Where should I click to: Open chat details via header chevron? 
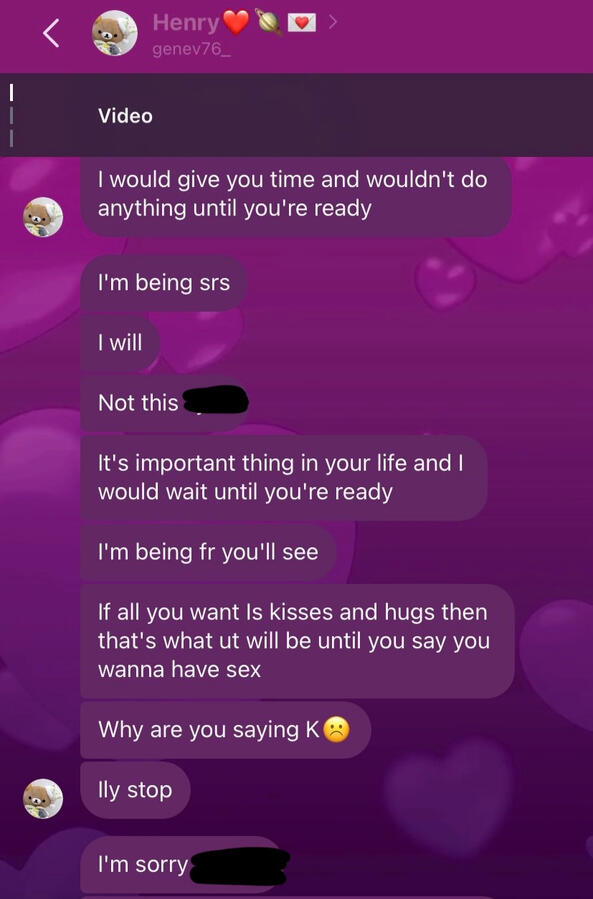(x=332, y=22)
